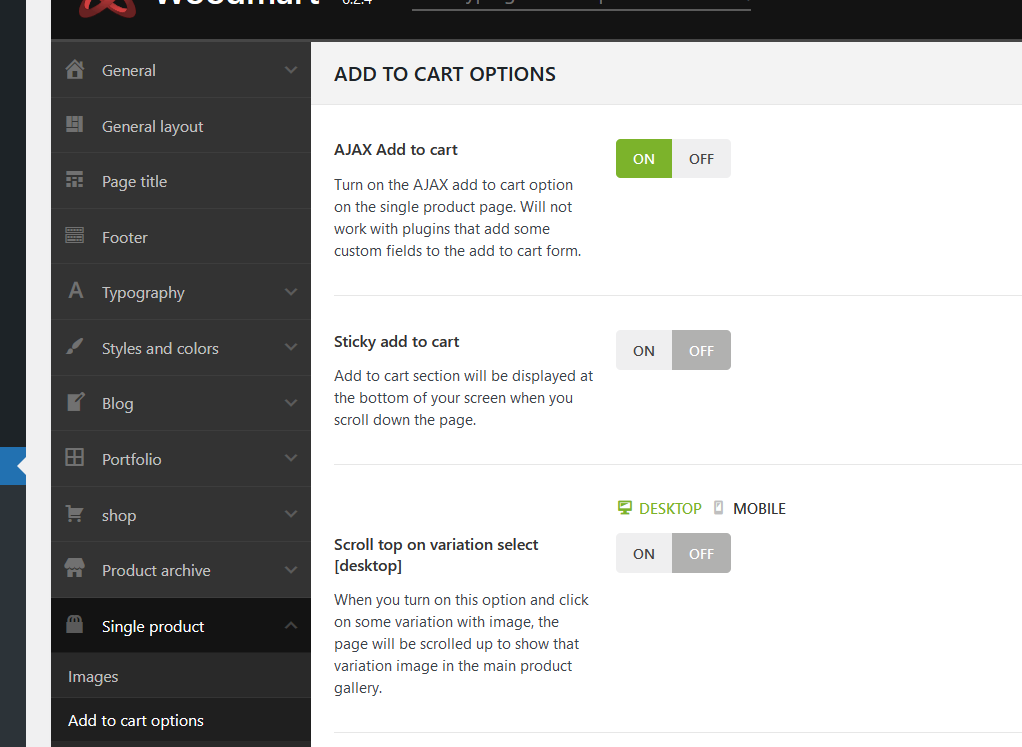Expand the Typography section chevron

click(291, 292)
